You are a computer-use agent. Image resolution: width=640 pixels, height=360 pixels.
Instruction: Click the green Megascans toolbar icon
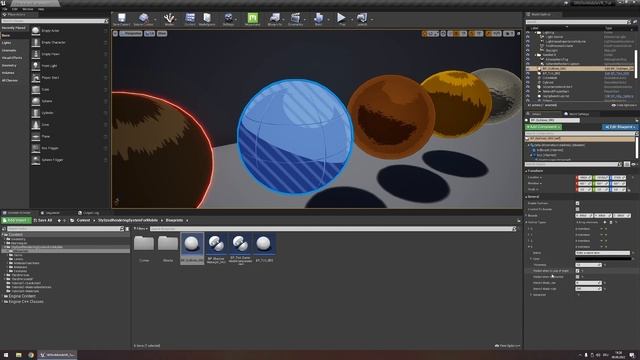253,19
